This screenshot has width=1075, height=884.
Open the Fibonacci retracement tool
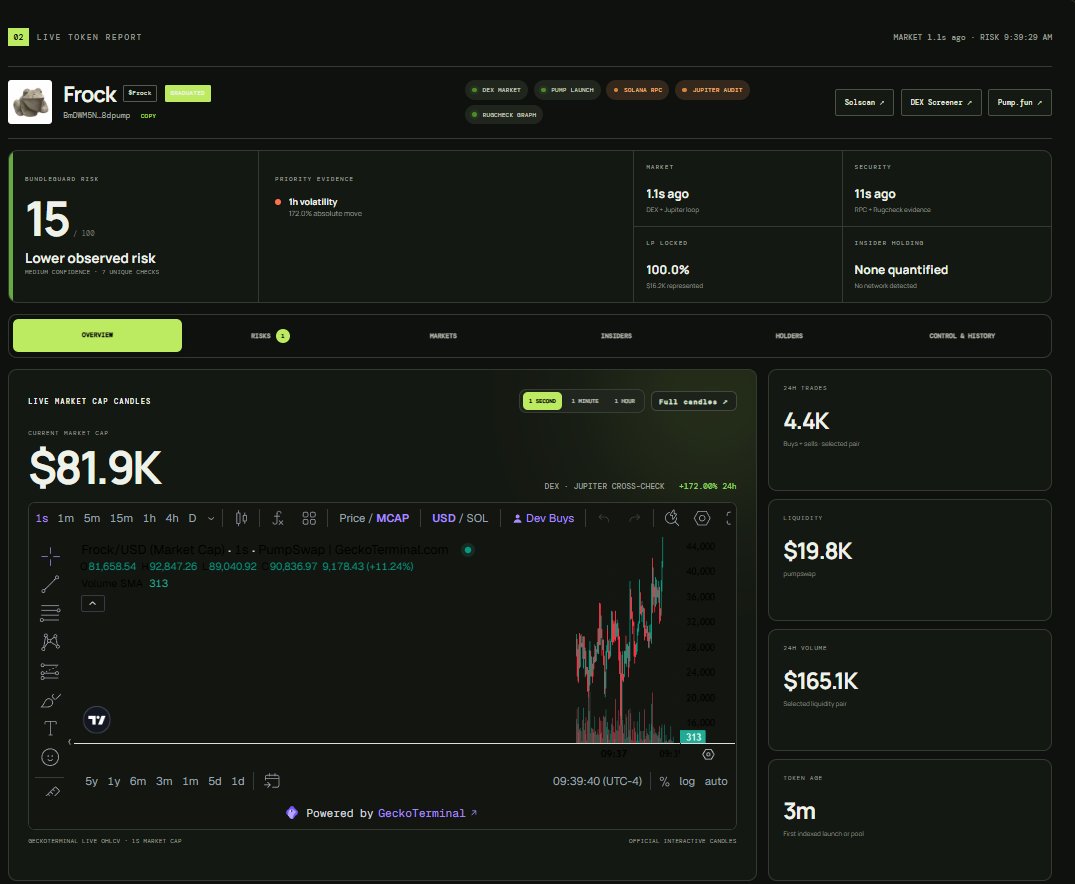click(50, 612)
